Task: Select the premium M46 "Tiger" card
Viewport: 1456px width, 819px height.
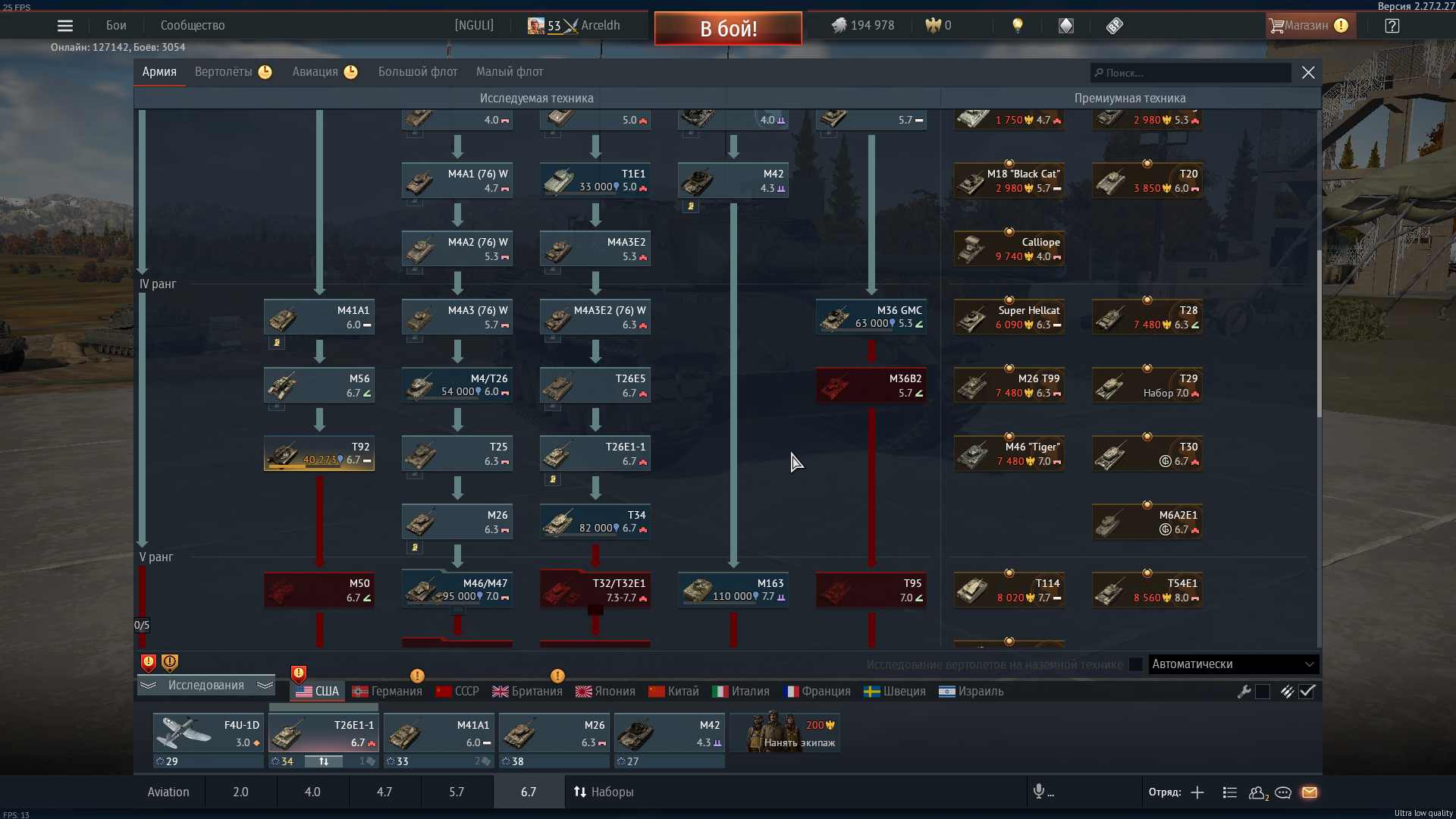Action: pos(1009,453)
